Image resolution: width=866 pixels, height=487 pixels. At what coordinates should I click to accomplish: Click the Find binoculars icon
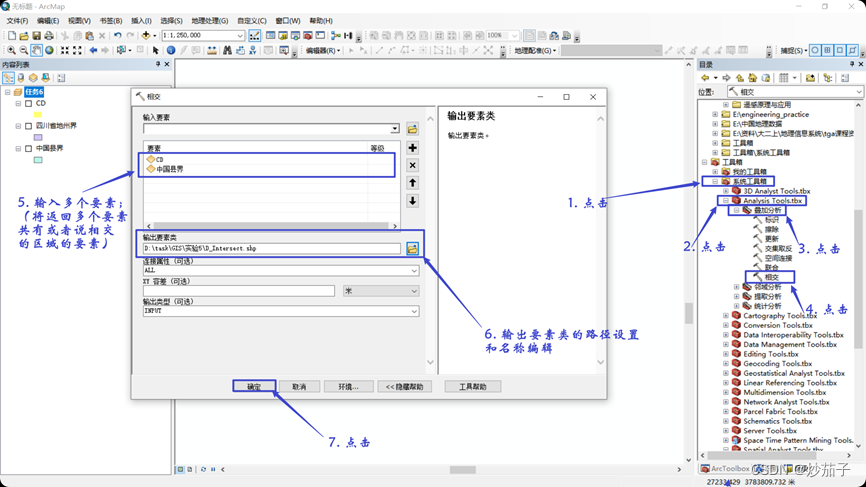pyautogui.click(x=227, y=50)
